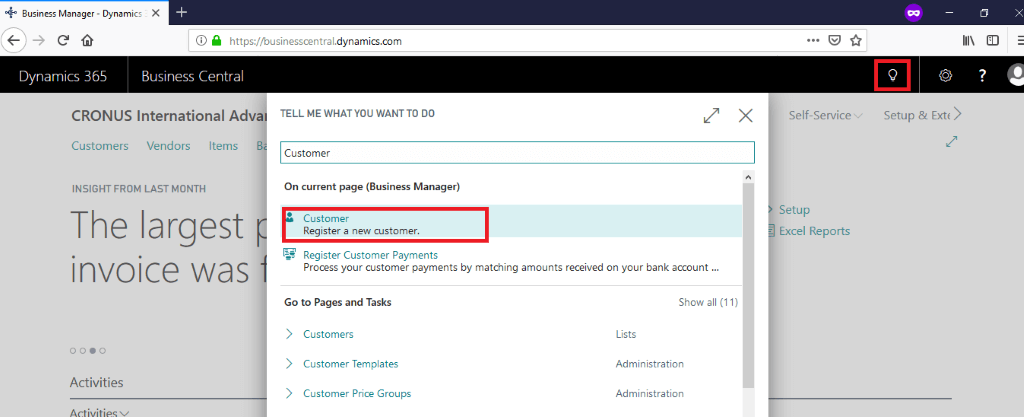Select the third insight carousel dot
This screenshot has height=417, width=1024.
pos(93,350)
